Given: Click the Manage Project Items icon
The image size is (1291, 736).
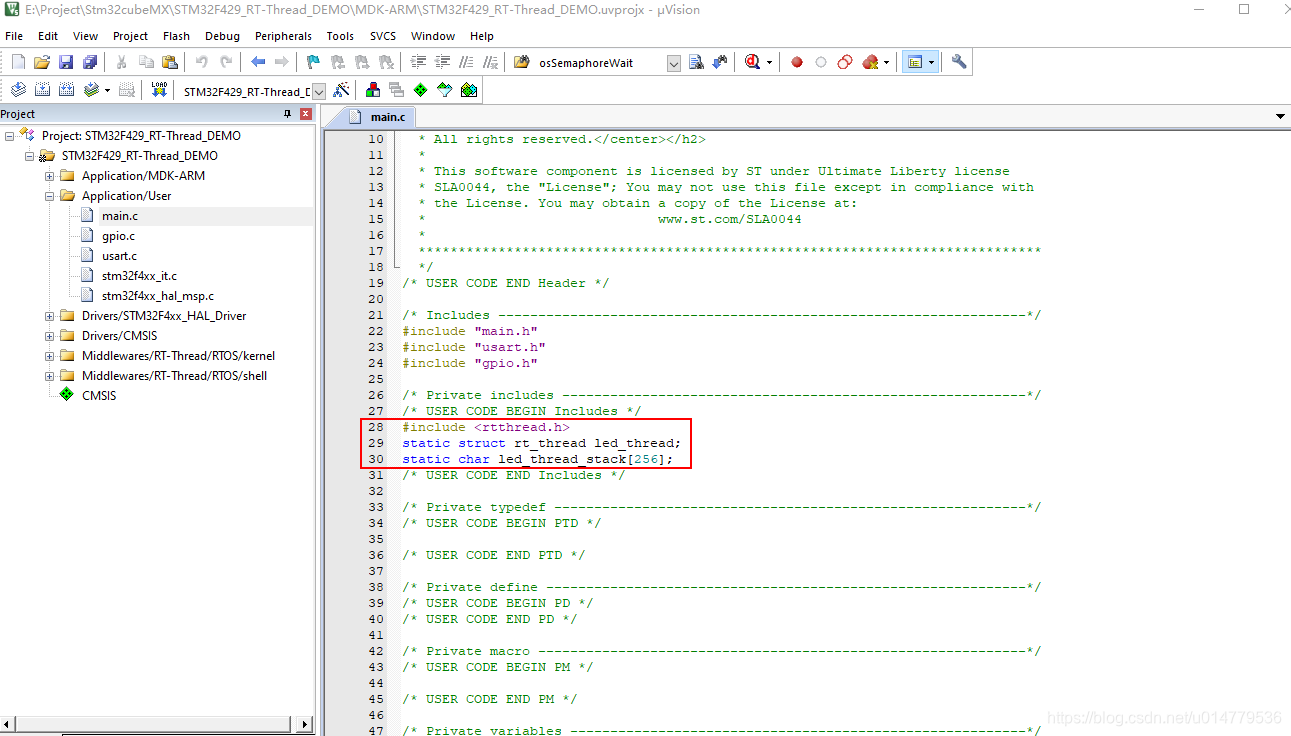Looking at the screenshot, I should 373,90.
